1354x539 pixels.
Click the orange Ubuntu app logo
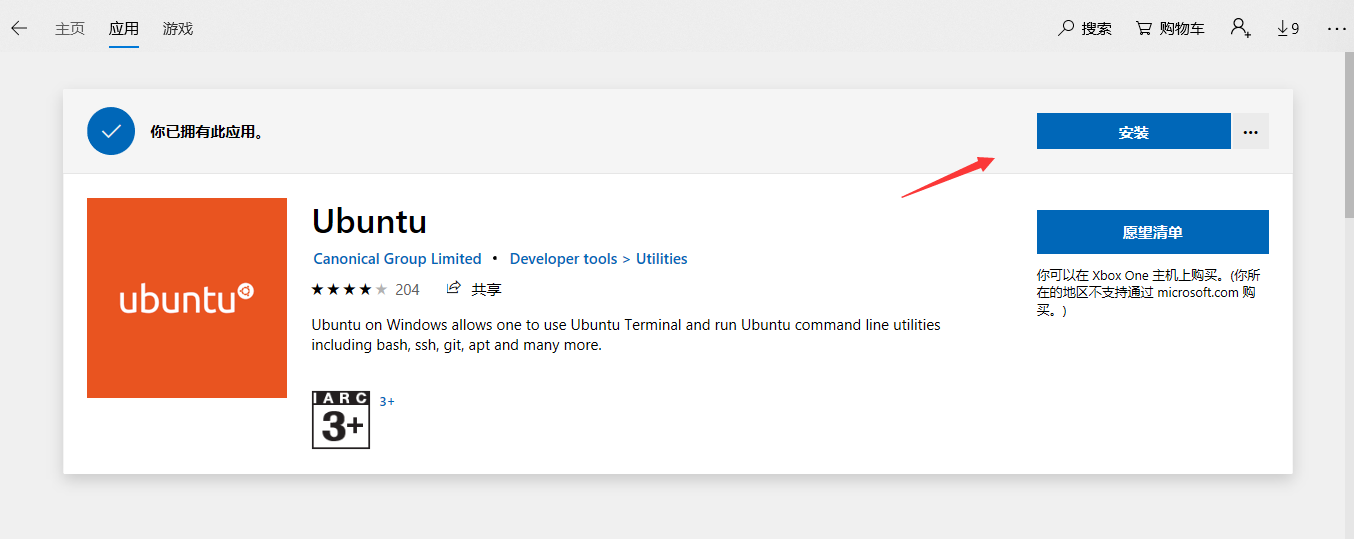(187, 298)
